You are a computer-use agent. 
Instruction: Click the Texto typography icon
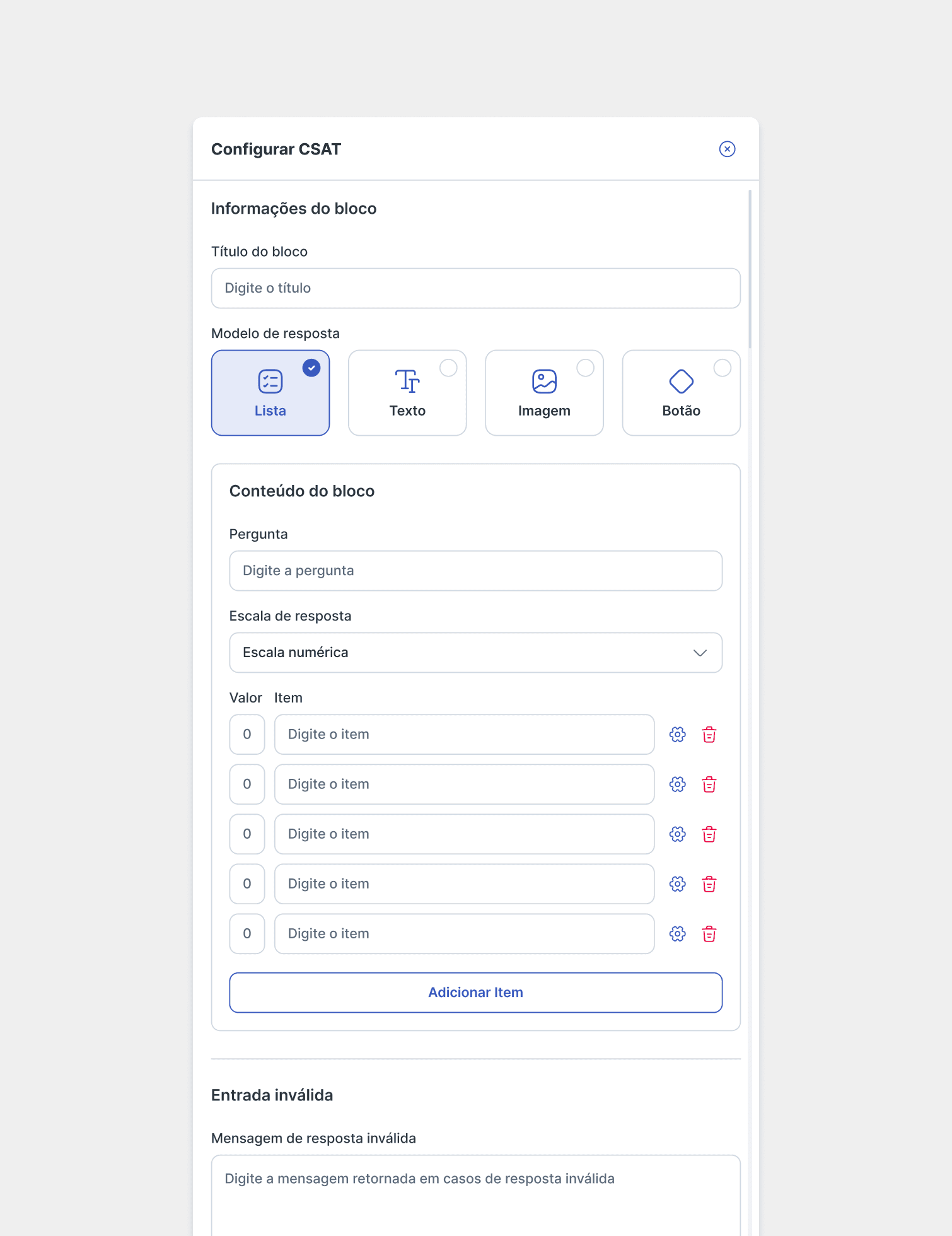pos(407,382)
